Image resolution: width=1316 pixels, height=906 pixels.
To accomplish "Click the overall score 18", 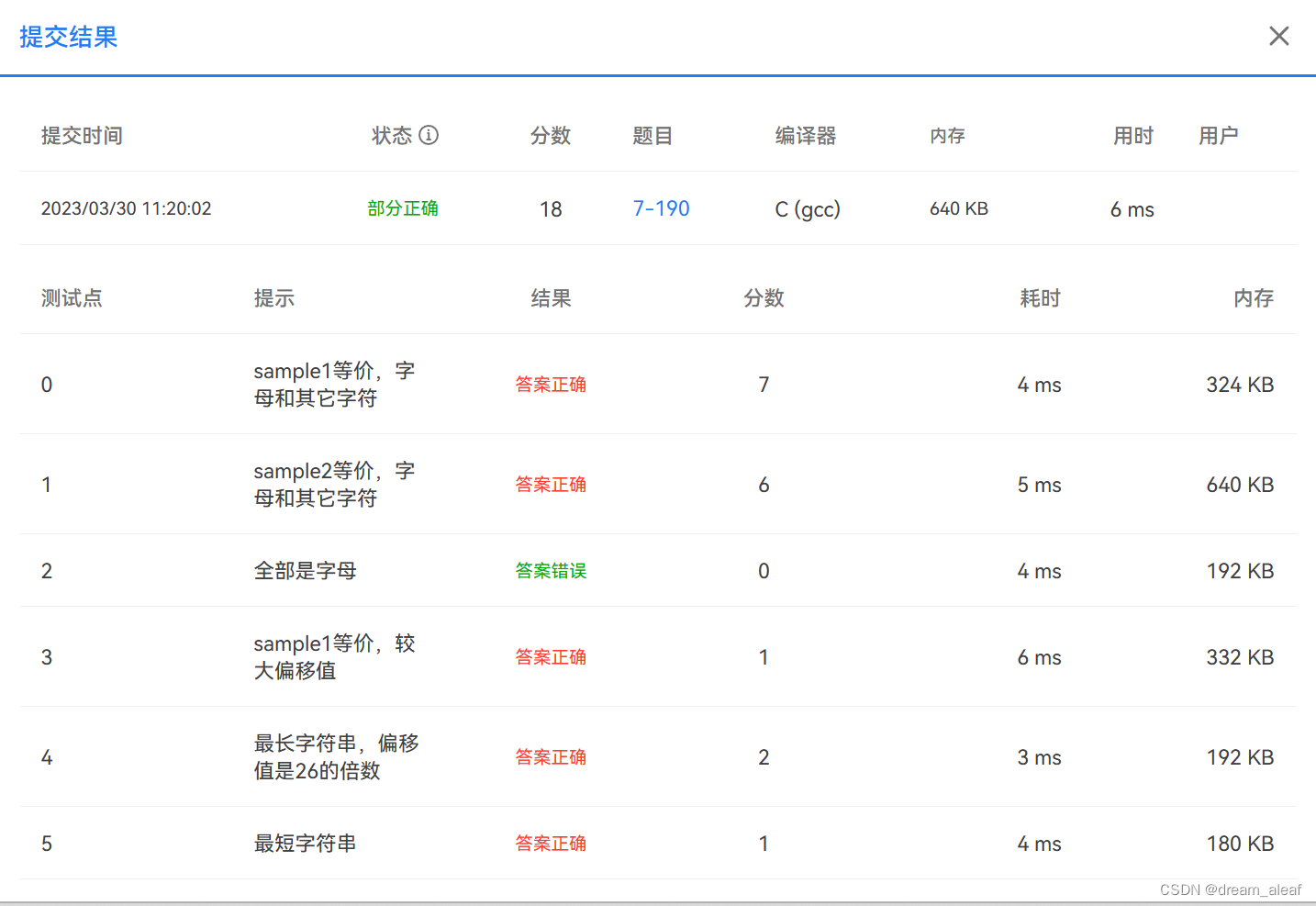I will coord(551,209).
